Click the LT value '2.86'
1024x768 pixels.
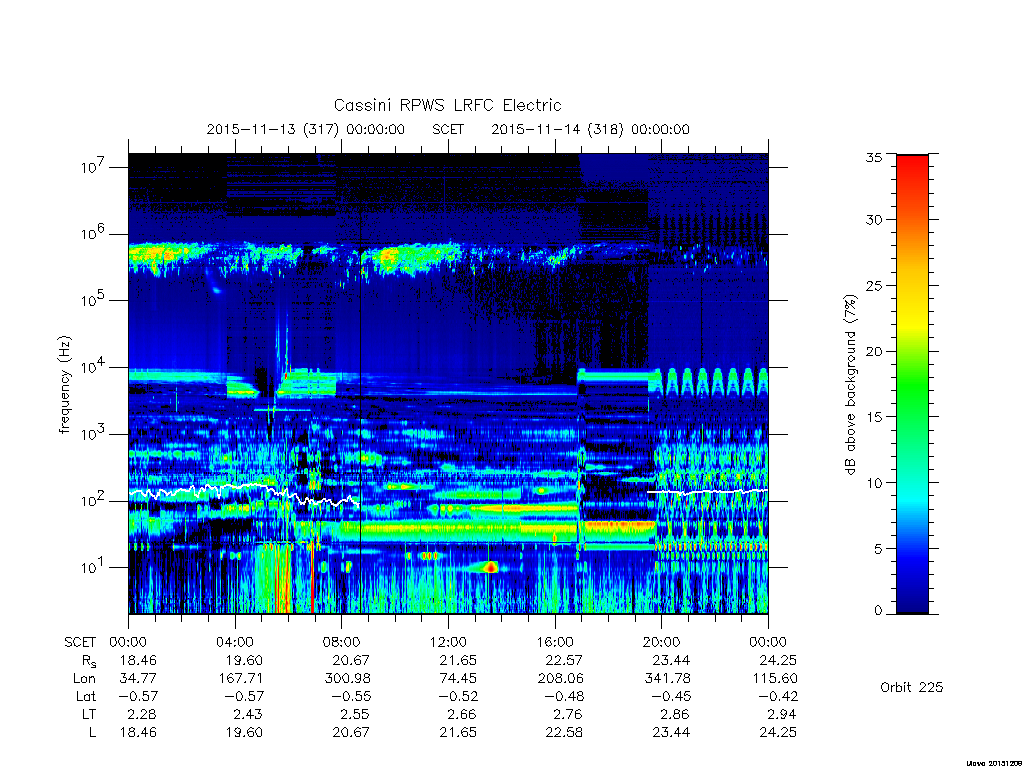click(x=675, y=714)
